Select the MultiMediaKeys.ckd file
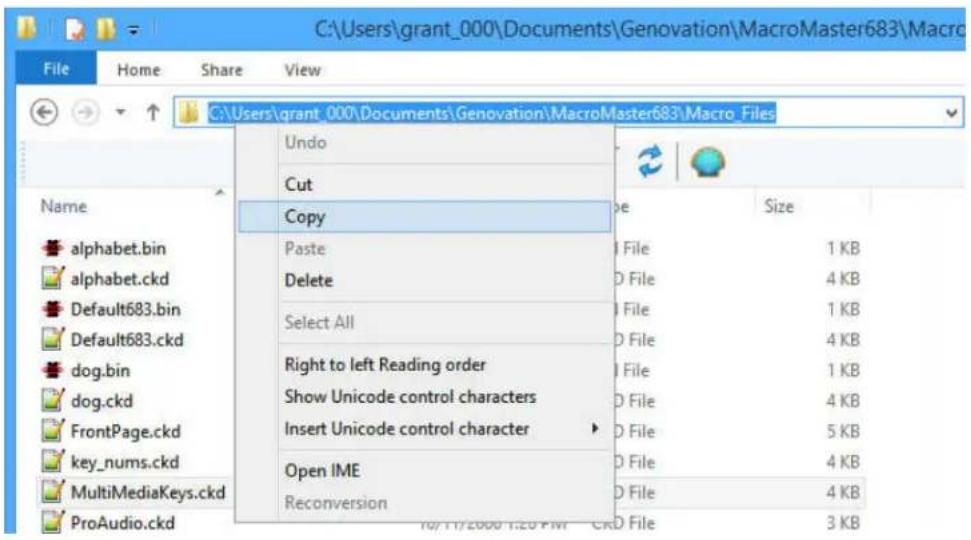The height and width of the screenshot is (540, 971). pyautogui.click(x=147, y=492)
